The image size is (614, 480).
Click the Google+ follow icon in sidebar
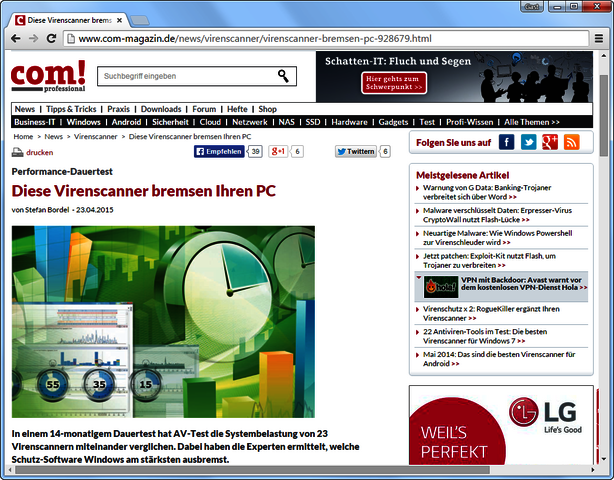[549, 142]
